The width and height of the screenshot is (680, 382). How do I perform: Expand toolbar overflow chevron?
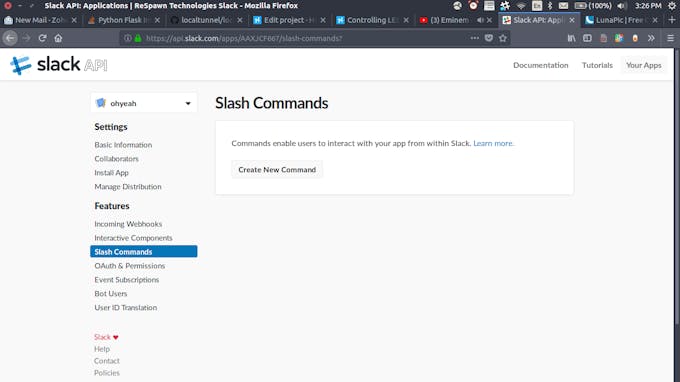coord(651,38)
